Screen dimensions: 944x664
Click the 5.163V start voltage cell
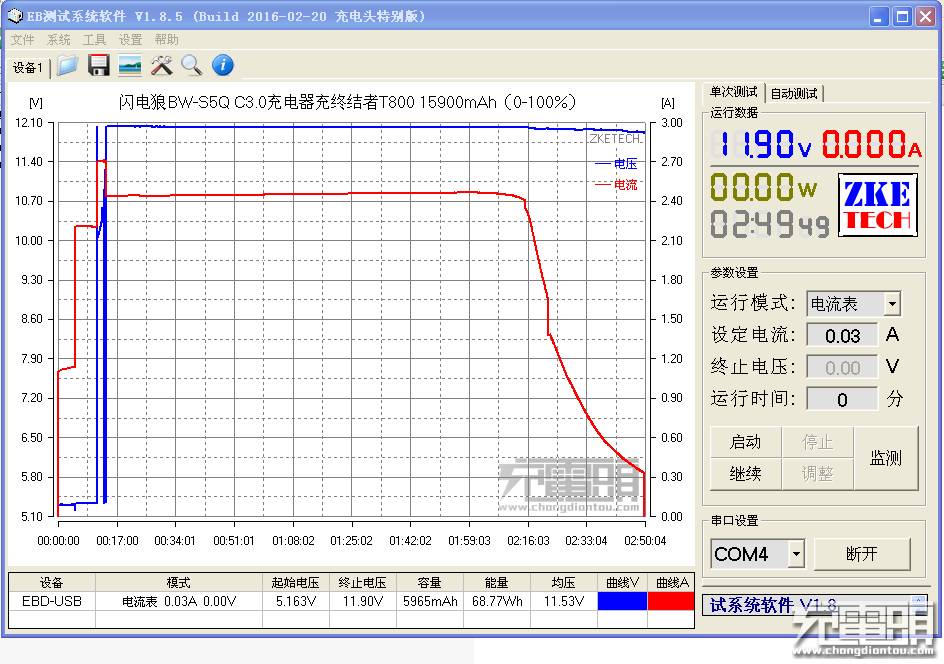296,601
